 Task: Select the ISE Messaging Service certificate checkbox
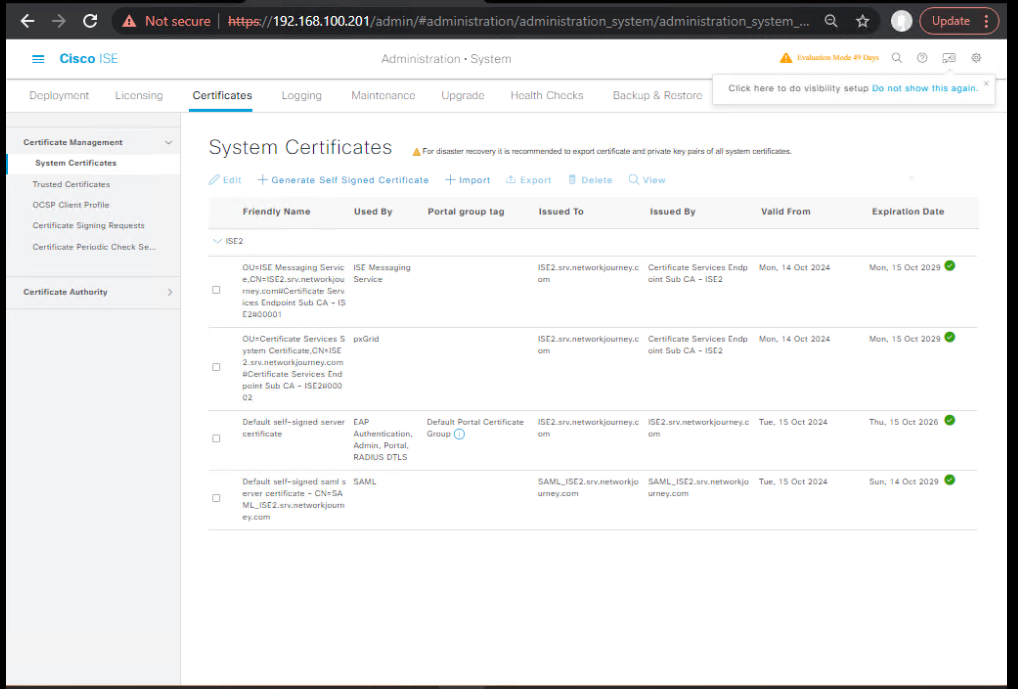(x=216, y=290)
